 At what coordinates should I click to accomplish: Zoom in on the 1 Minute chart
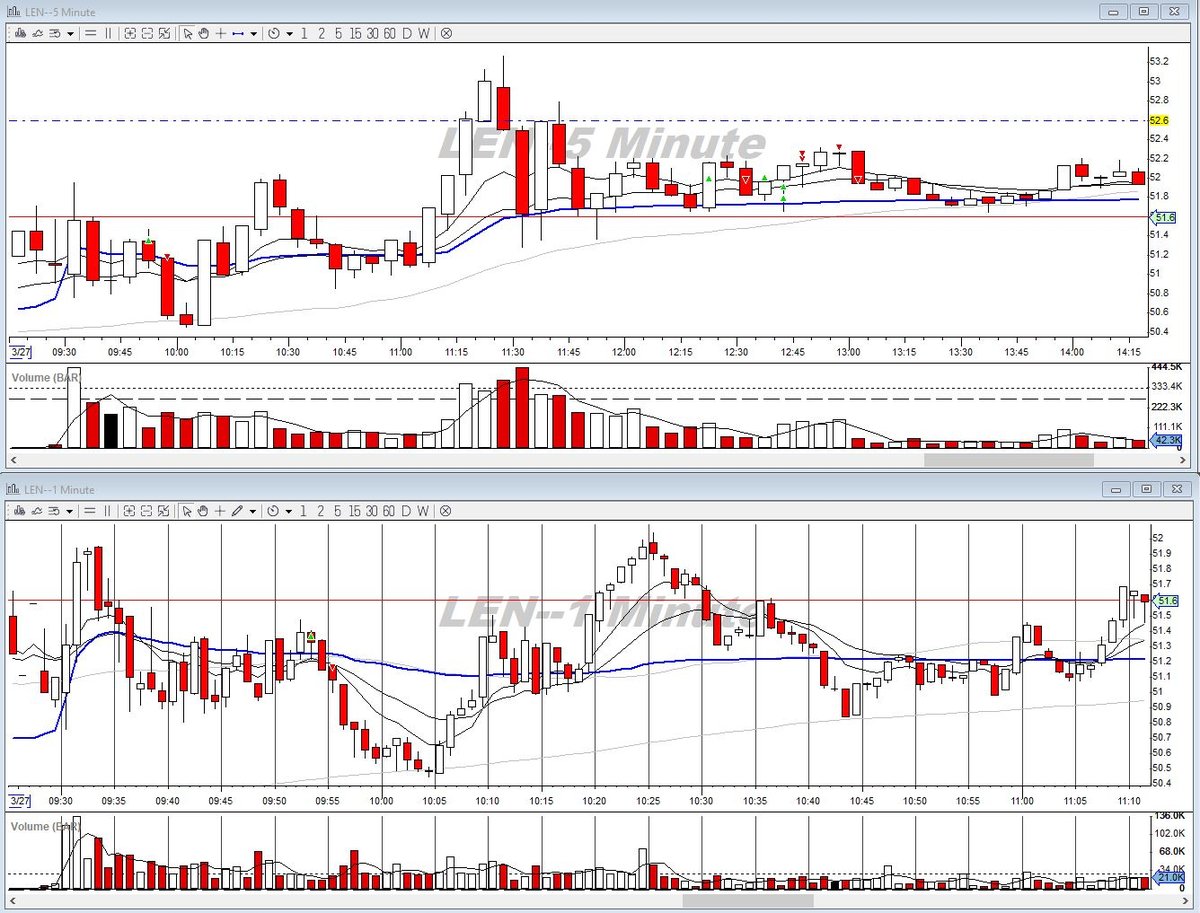(130, 511)
